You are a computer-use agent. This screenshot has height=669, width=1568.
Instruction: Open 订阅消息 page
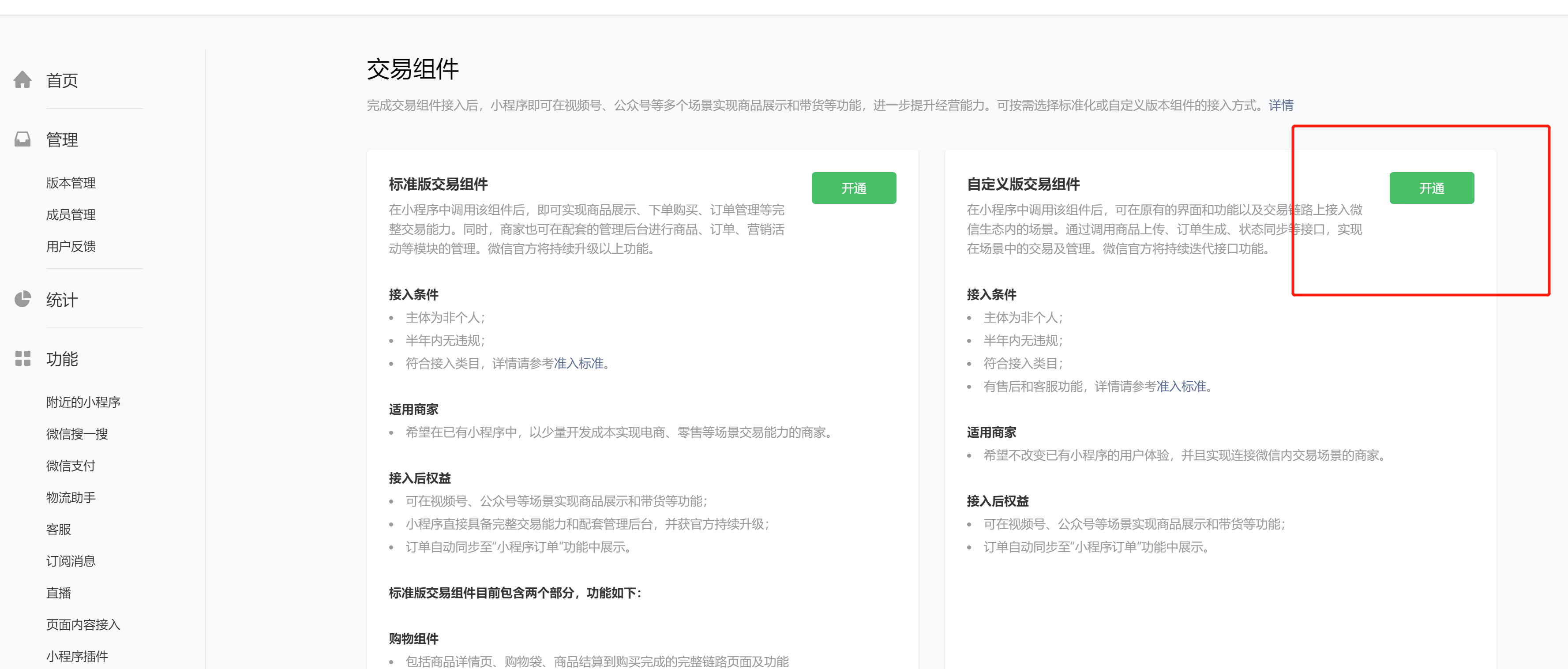click(71, 560)
